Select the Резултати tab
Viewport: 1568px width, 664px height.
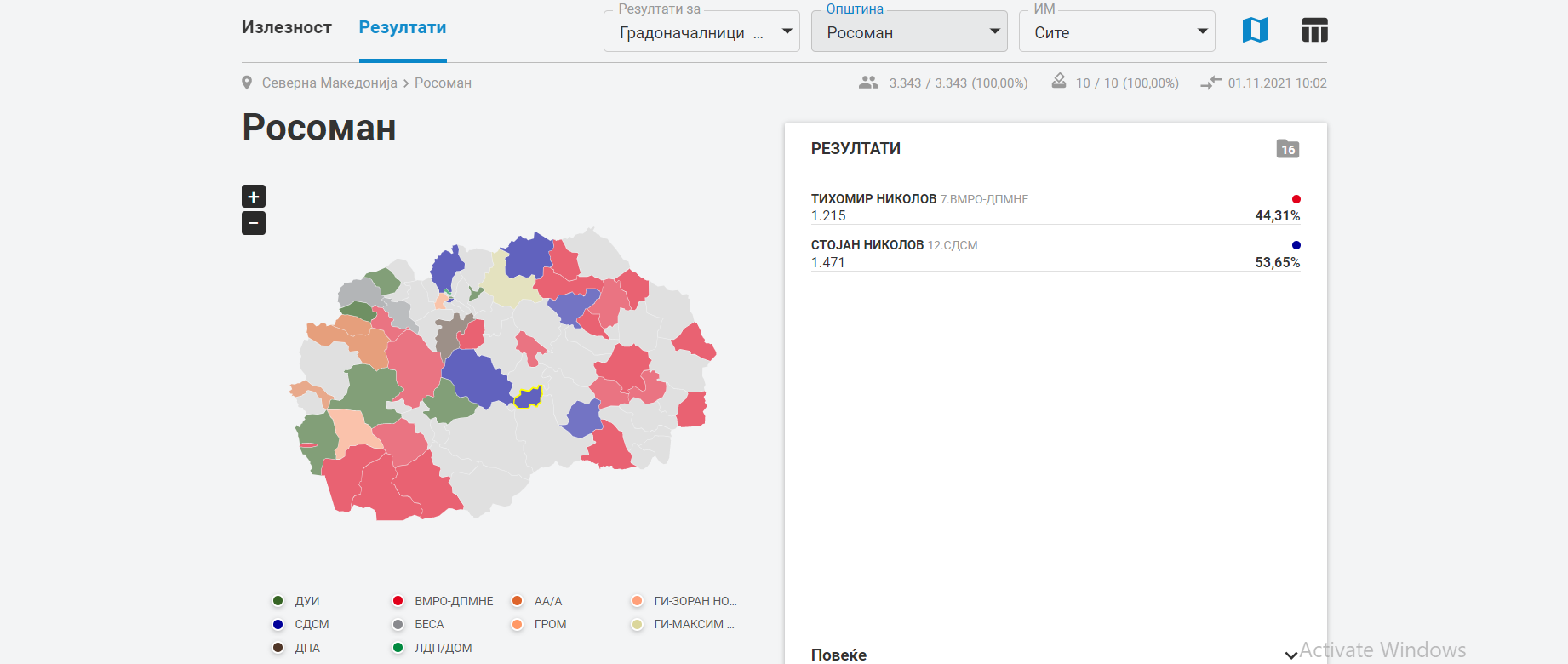[403, 27]
